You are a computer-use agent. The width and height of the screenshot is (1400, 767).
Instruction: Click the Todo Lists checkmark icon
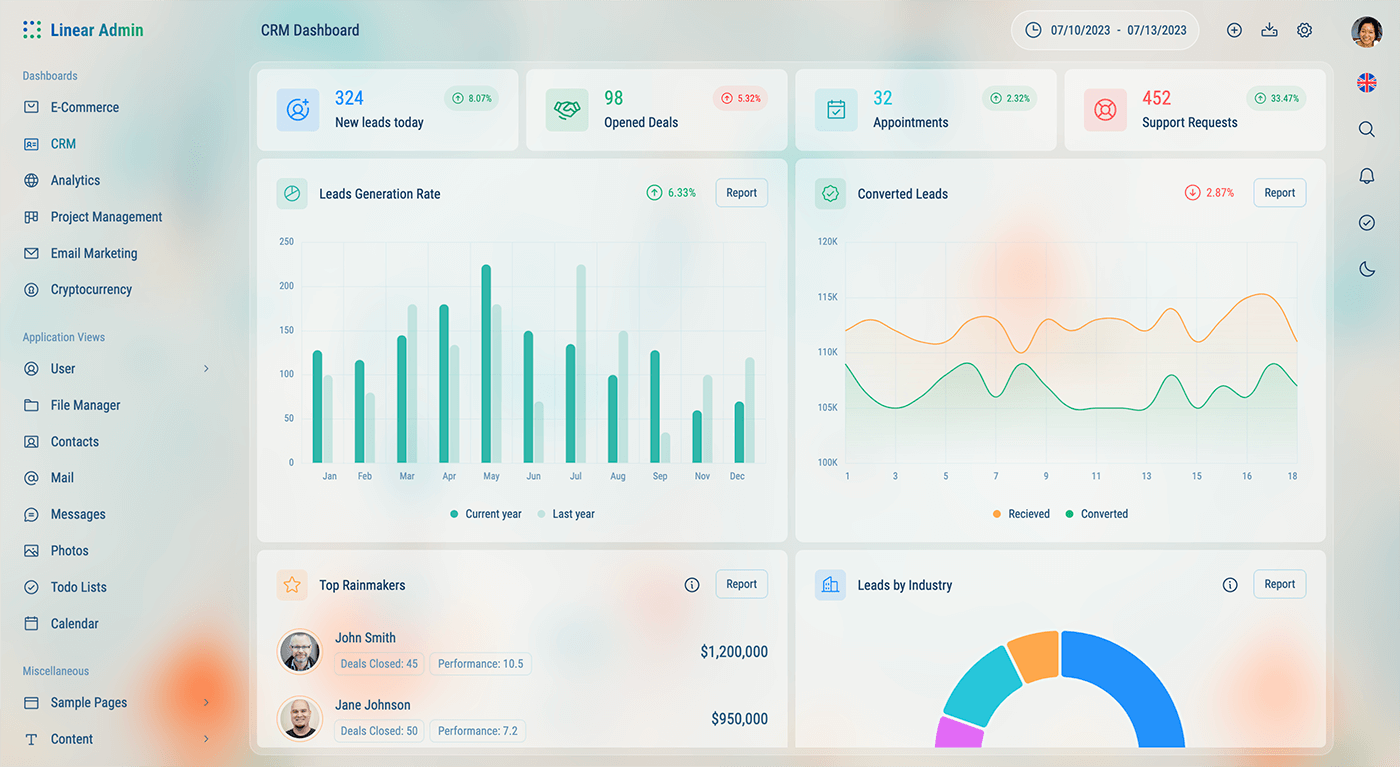[31, 587]
